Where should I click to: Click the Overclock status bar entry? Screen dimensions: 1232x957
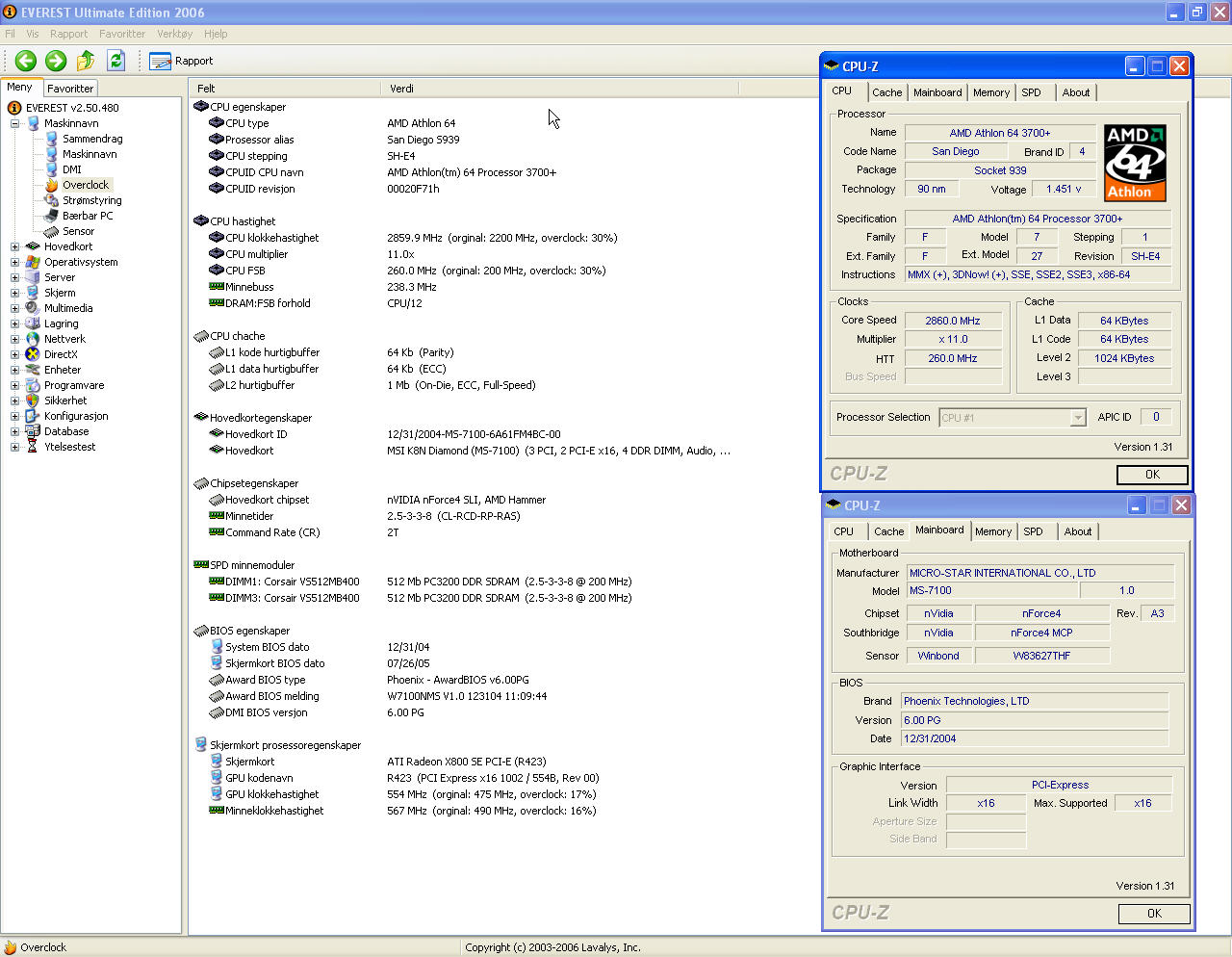[36, 947]
